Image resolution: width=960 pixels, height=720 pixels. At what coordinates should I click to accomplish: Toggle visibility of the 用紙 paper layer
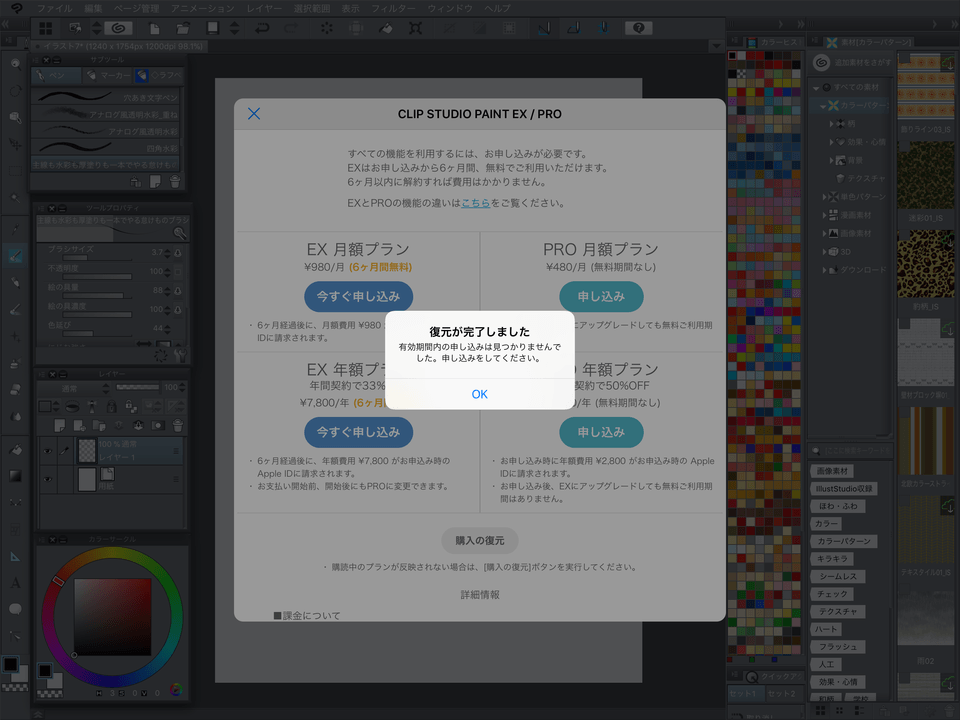pos(48,478)
